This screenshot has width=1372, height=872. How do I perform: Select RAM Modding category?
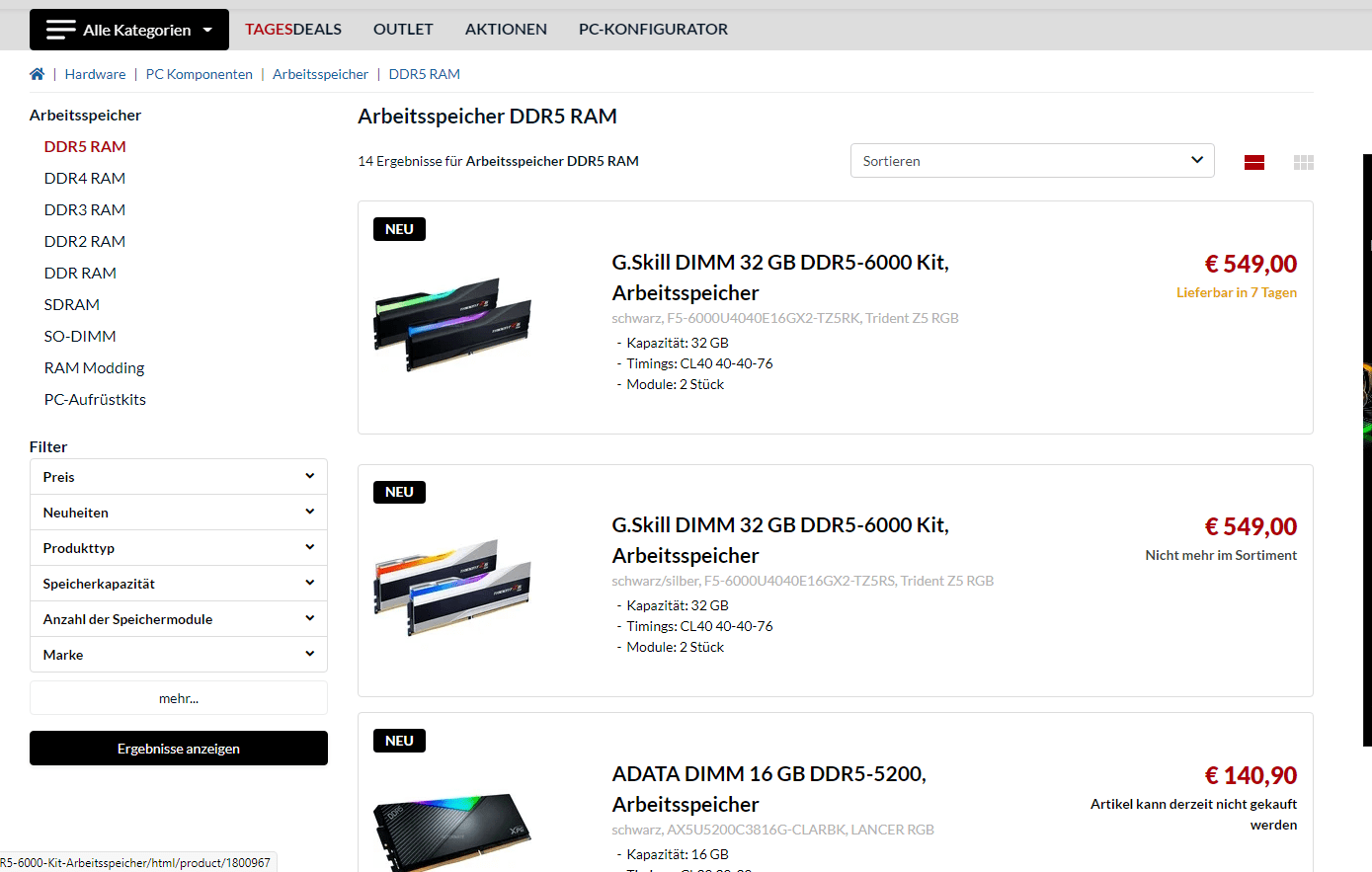point(94,367)
